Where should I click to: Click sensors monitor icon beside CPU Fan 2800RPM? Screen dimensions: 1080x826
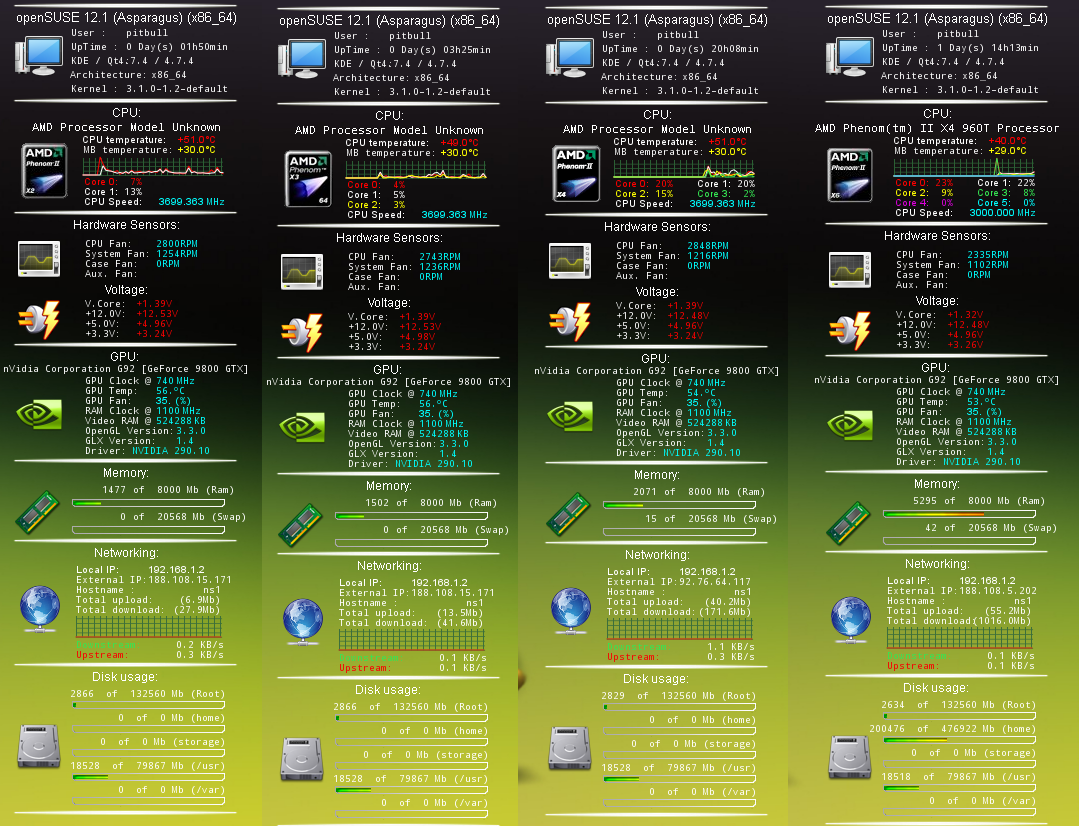39,259
